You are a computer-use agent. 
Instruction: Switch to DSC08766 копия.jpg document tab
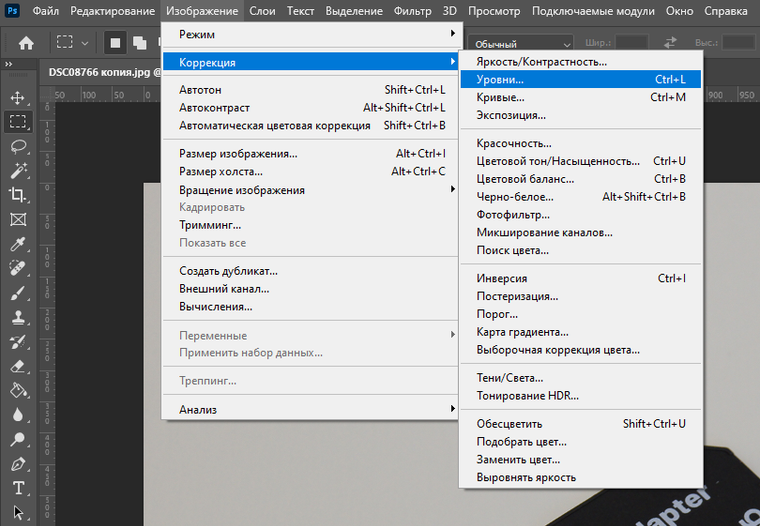click(x=100, y=72)
